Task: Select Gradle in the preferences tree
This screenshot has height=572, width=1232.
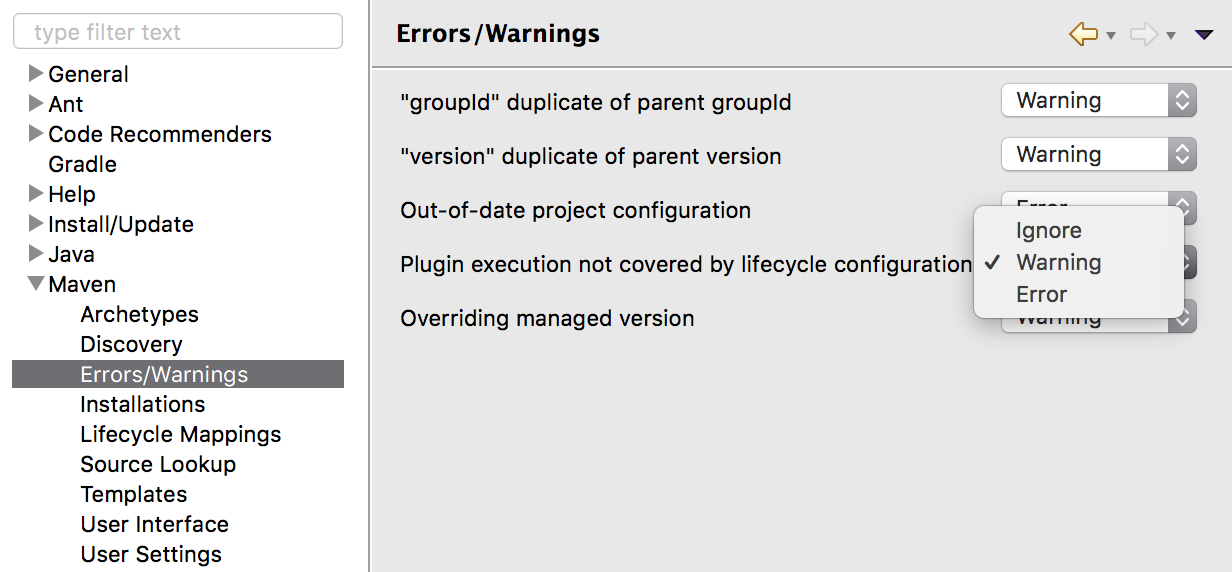Action: (82, 164)
